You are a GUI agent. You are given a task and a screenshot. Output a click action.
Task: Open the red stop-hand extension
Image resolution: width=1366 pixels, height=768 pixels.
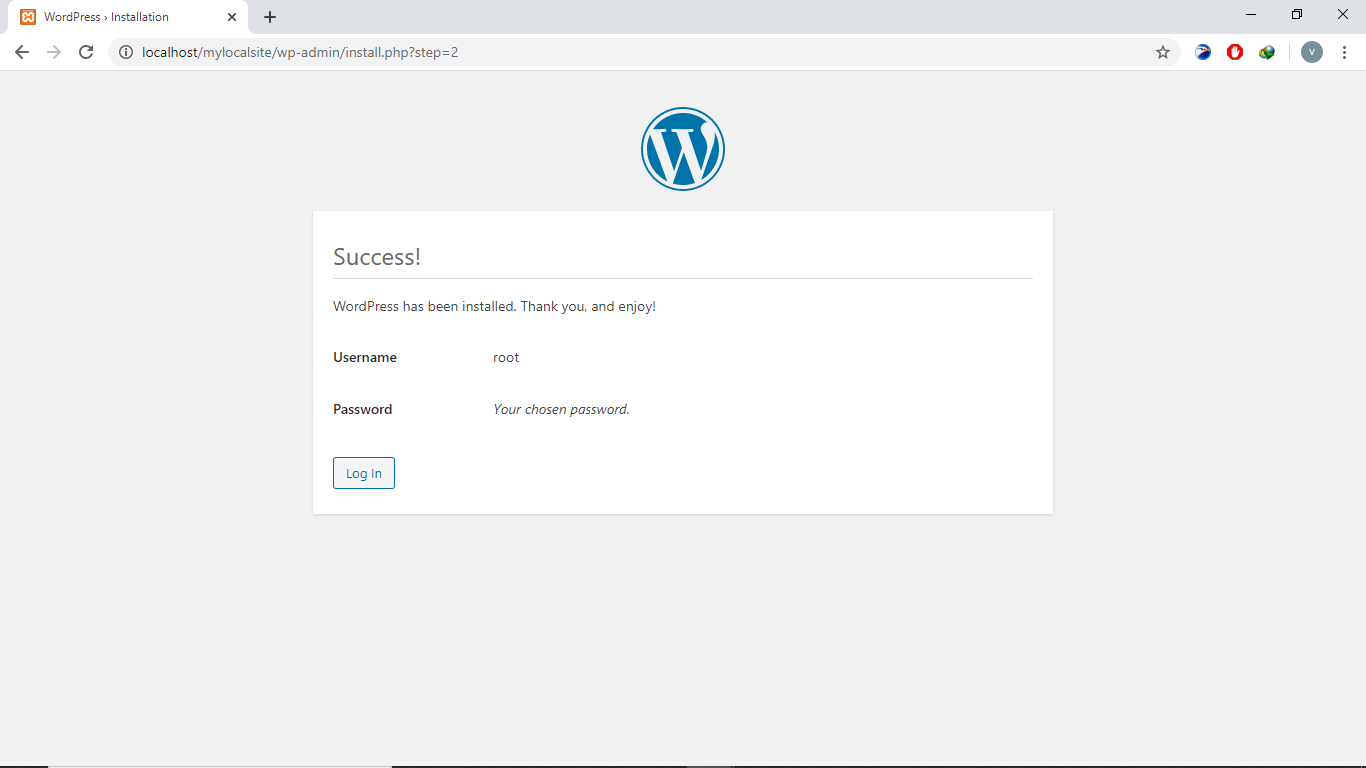[x=1235, y=52]
